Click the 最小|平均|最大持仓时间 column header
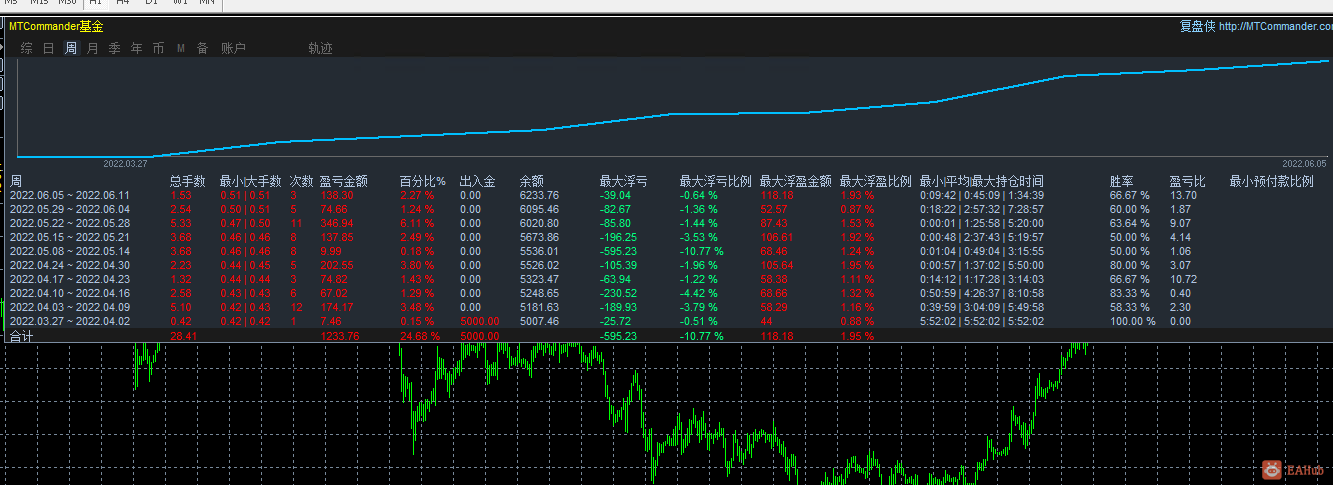The width and height of the screenshot is (1333, 485). pos(982,182)
